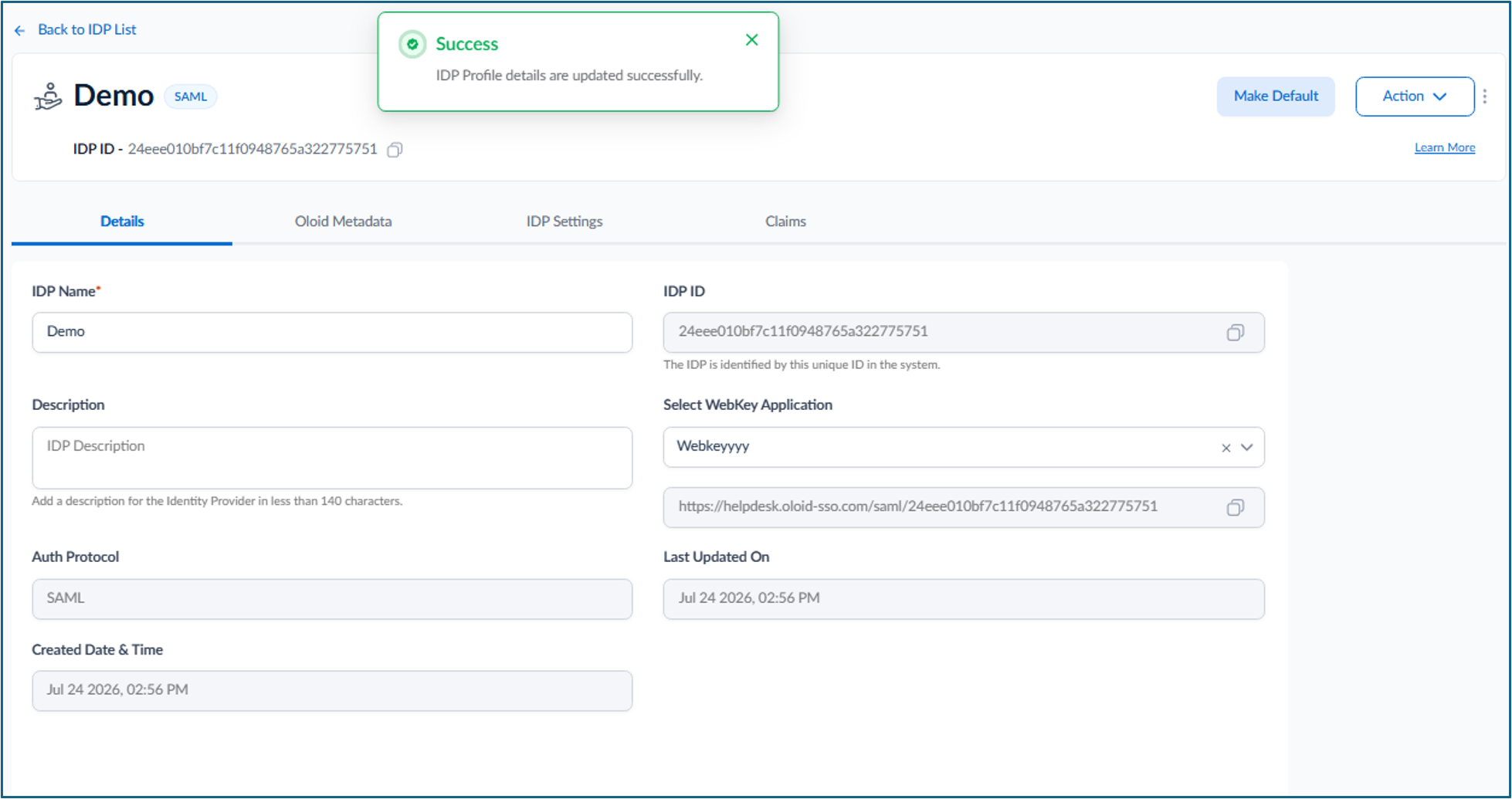1512x799 pixels.
Task: Switch to the Details tab
Action: coord(122,222)
